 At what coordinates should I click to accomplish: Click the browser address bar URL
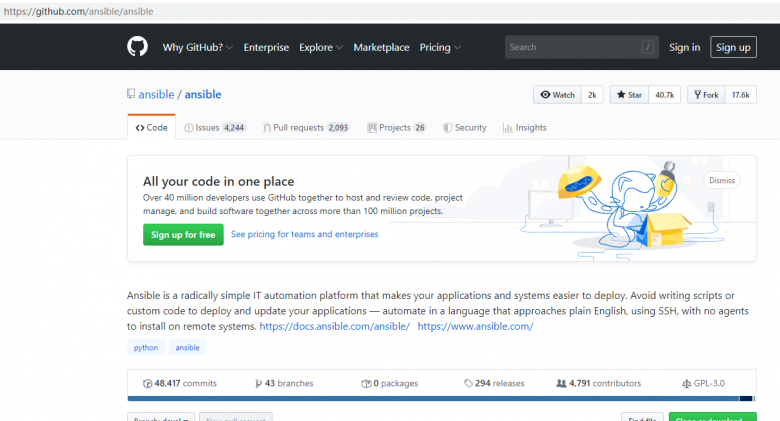[79, 11]
